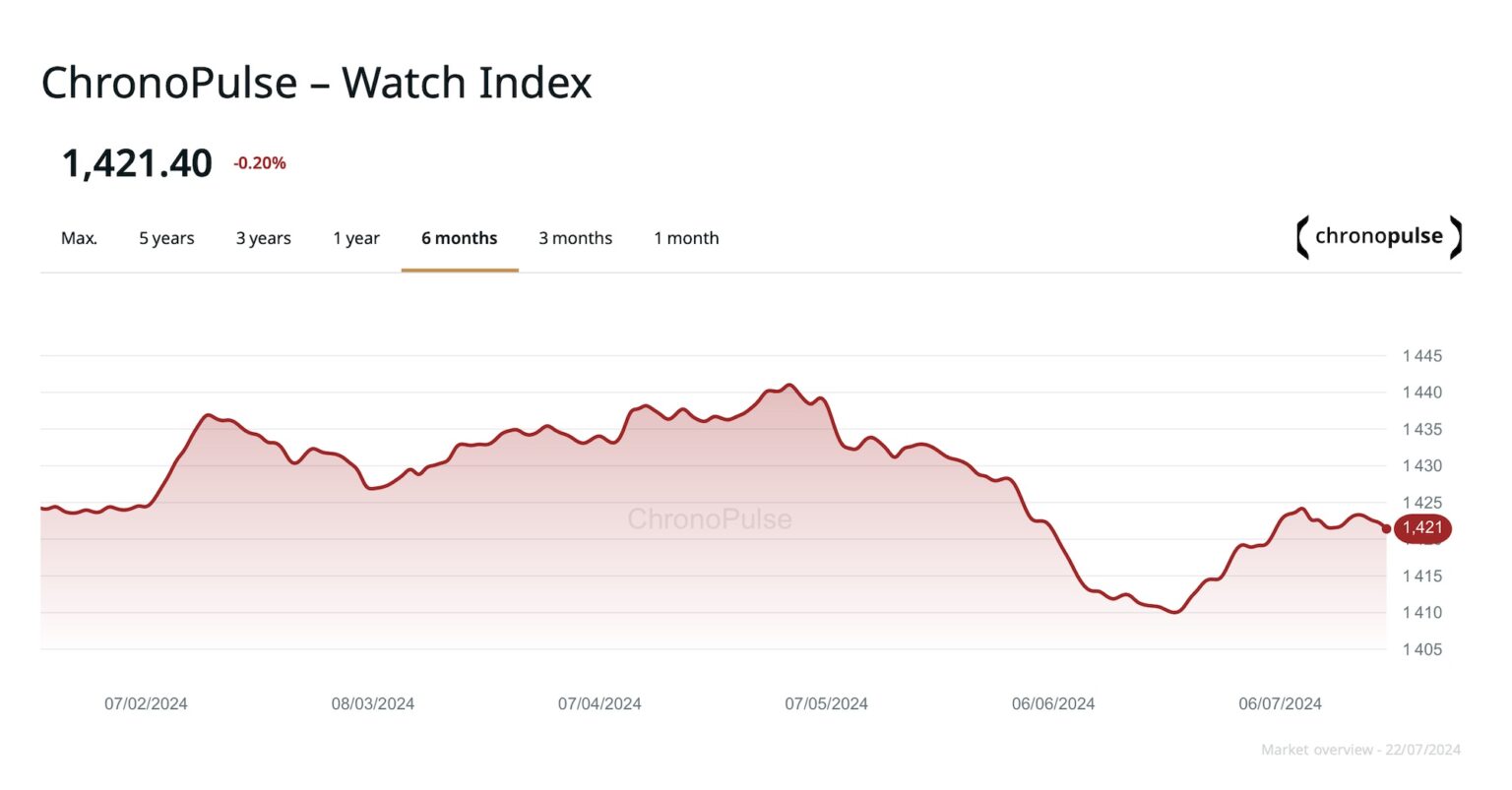
Task: Click the 06/07/2024 axis label
Action: coord(1279,703)
